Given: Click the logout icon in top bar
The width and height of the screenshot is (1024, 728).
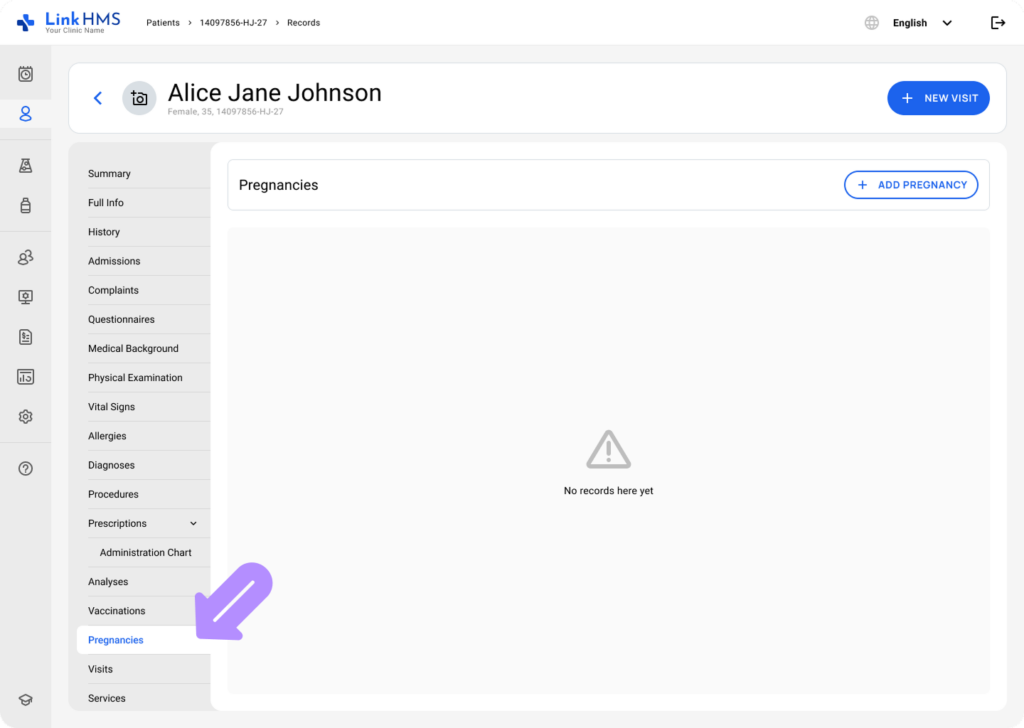Looking at the screenshot, I should click(997, 23).
